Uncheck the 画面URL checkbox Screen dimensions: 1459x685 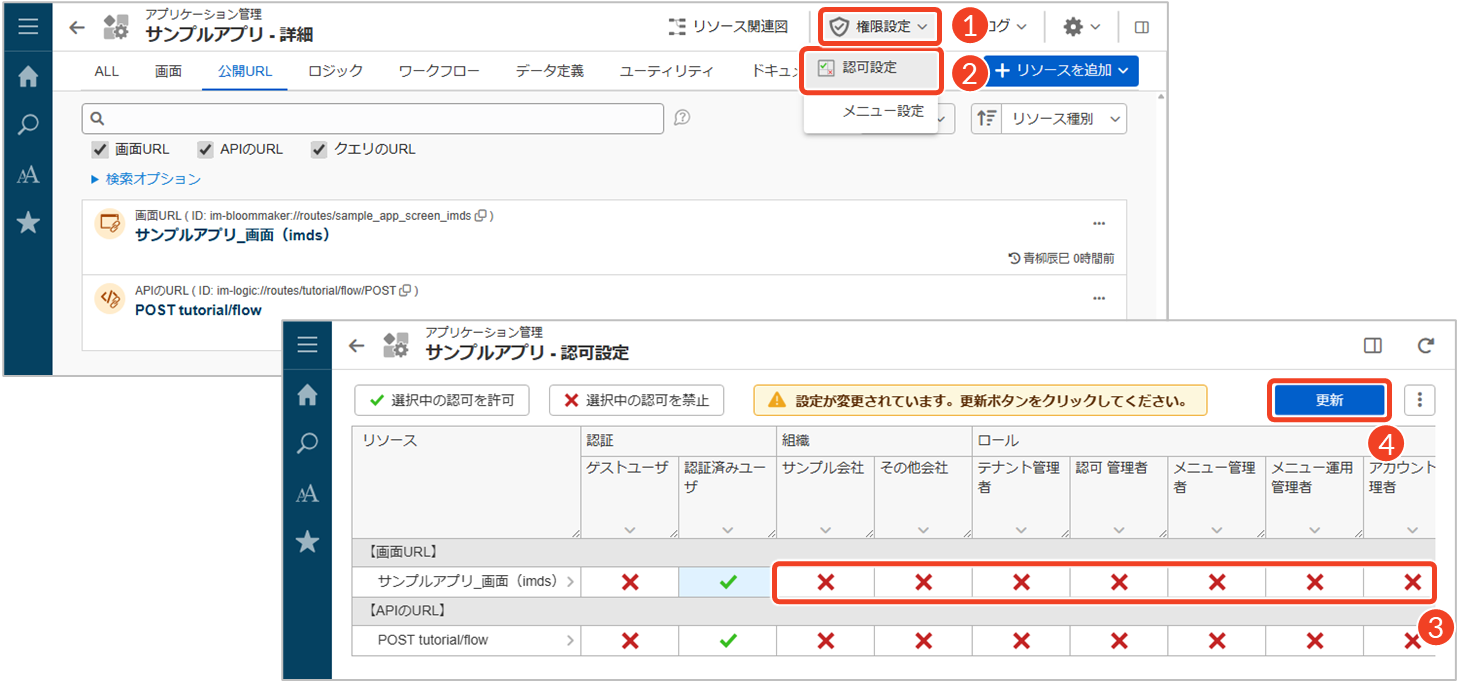tap(100, 149)
